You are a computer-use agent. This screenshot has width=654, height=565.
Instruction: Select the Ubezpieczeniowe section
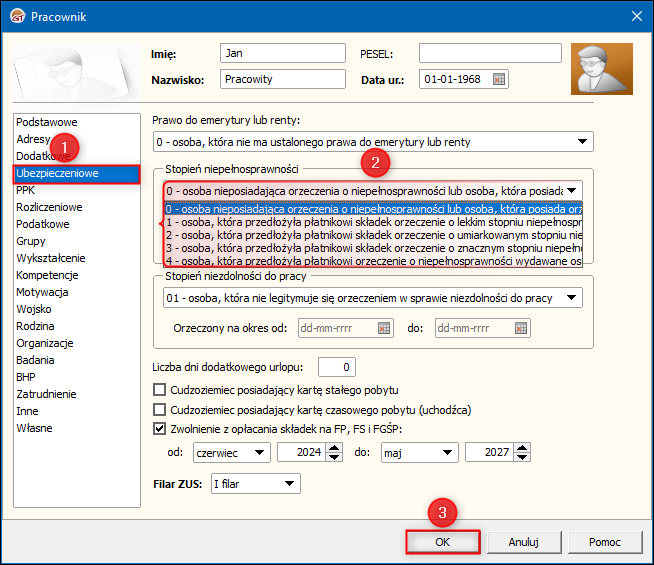[x=77, y=173]
